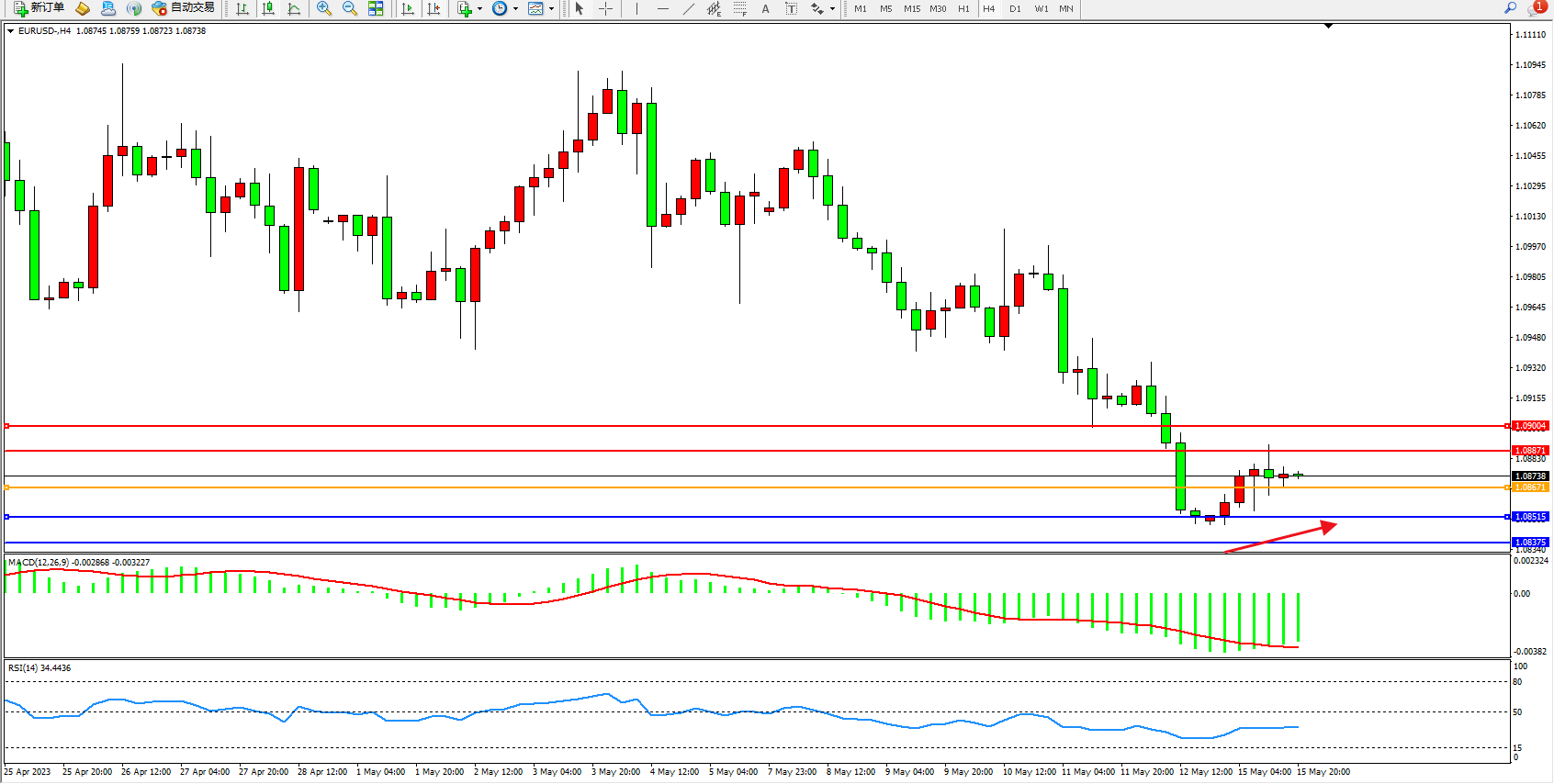
Task: Zoom out on the chart
Action: (350, 8)
